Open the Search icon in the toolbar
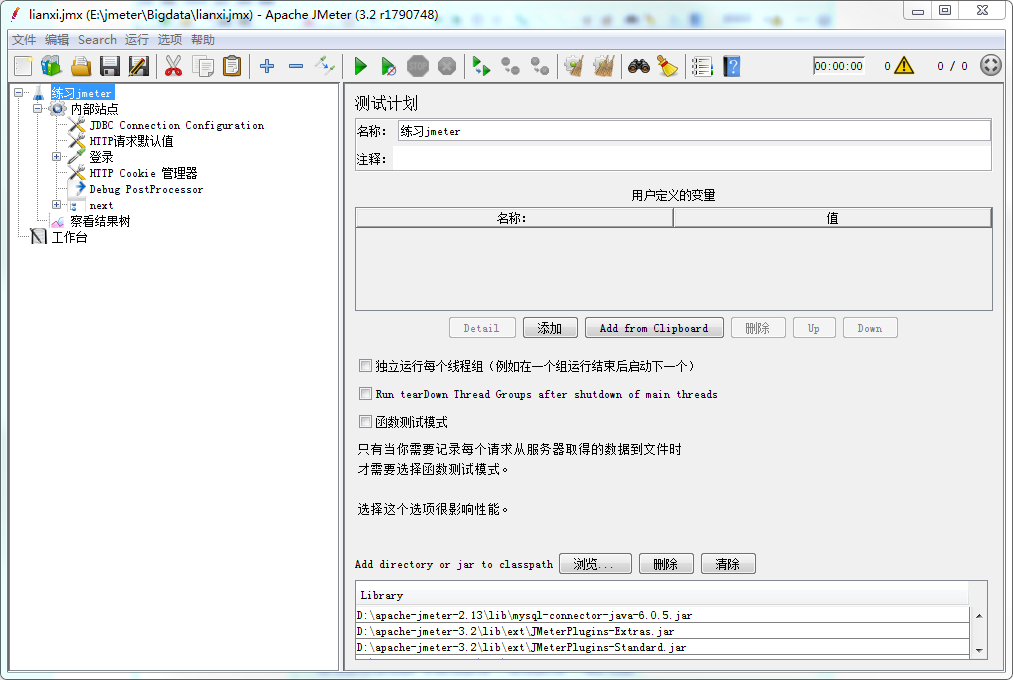Image resolution: width=1013 pixels, height=680 pixels. pyautogui.click(x=639, y=66)
